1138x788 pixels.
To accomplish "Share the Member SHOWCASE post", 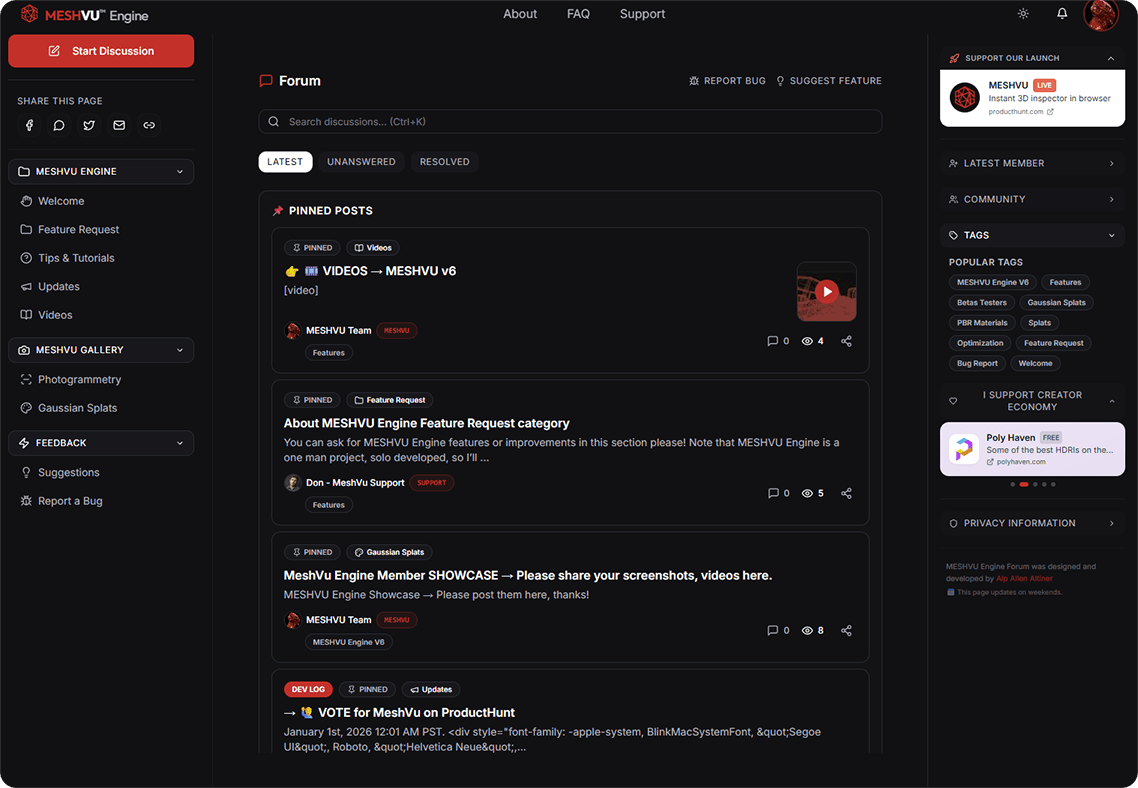I will click(x=846, y=631).
